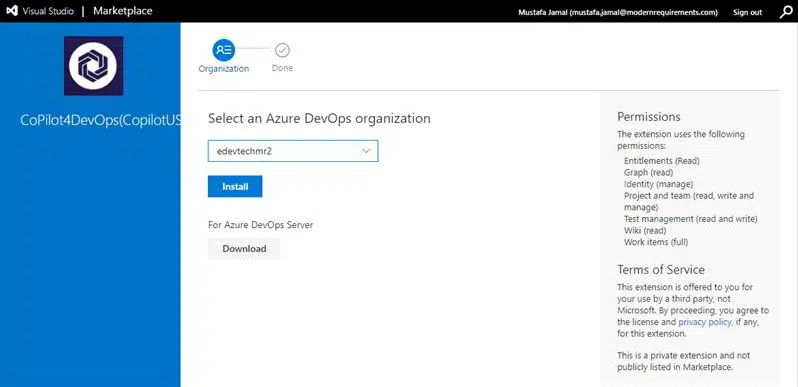The width and height of the screenshot is (798, 387).
Task: Click the 'Work items (full)' permission
Action: click(656, 242)
